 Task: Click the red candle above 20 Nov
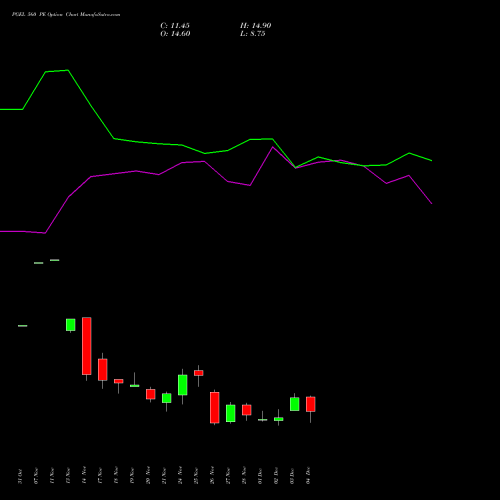click(x=151, y=394)
